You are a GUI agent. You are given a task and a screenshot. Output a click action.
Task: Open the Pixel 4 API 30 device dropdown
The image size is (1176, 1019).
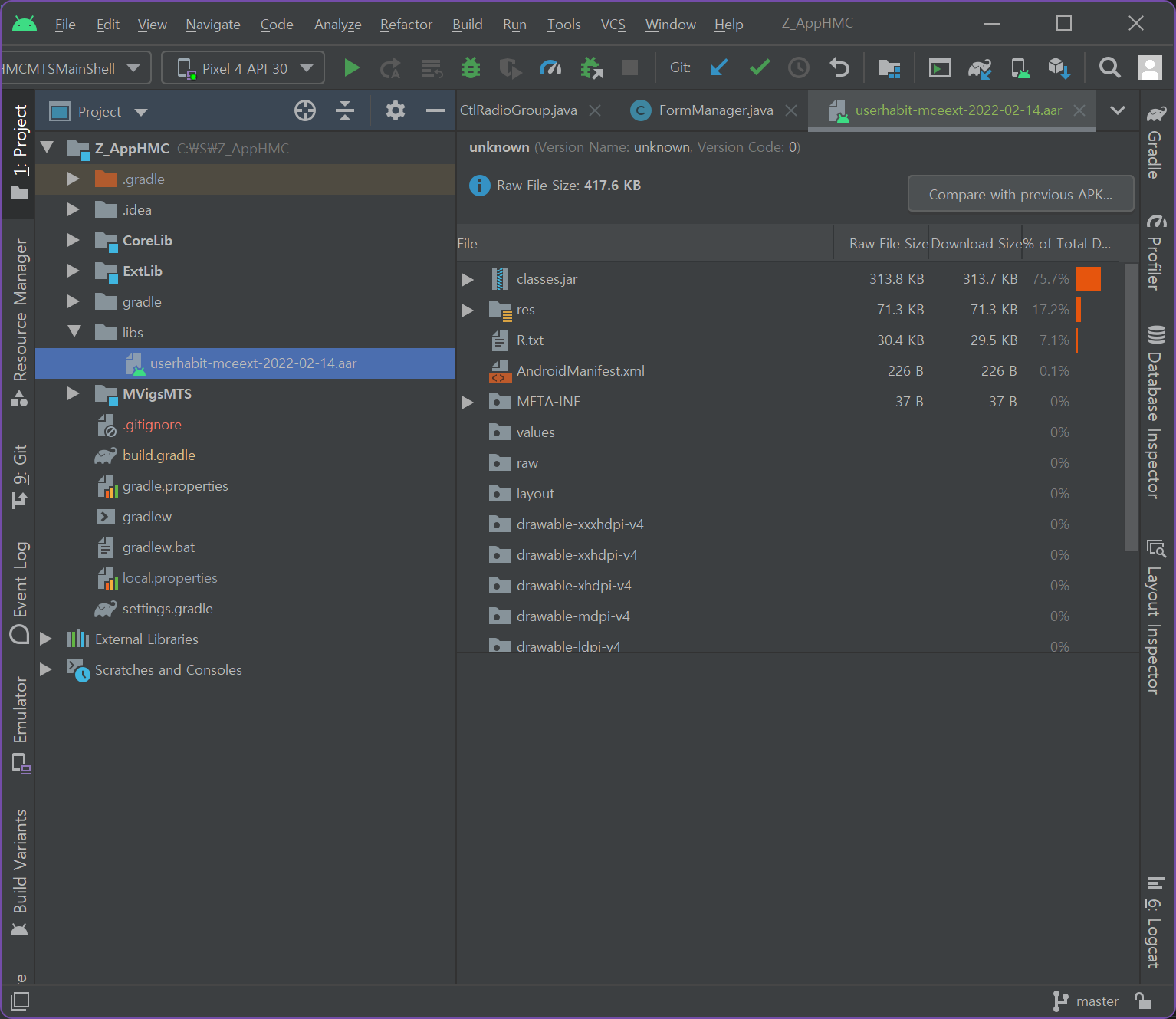[x=244, y=68]
